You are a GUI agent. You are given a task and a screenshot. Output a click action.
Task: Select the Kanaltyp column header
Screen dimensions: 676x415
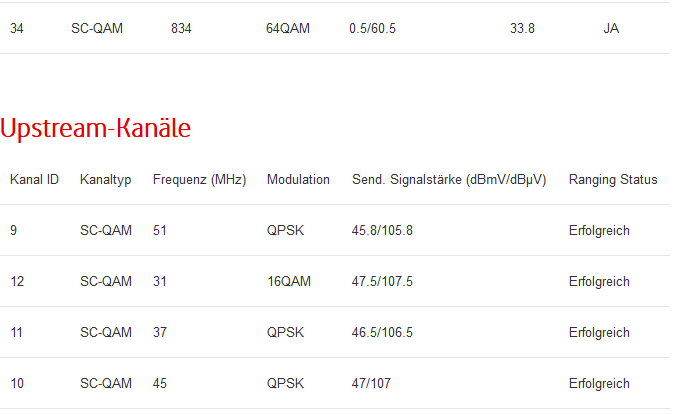tap(106, 180)
